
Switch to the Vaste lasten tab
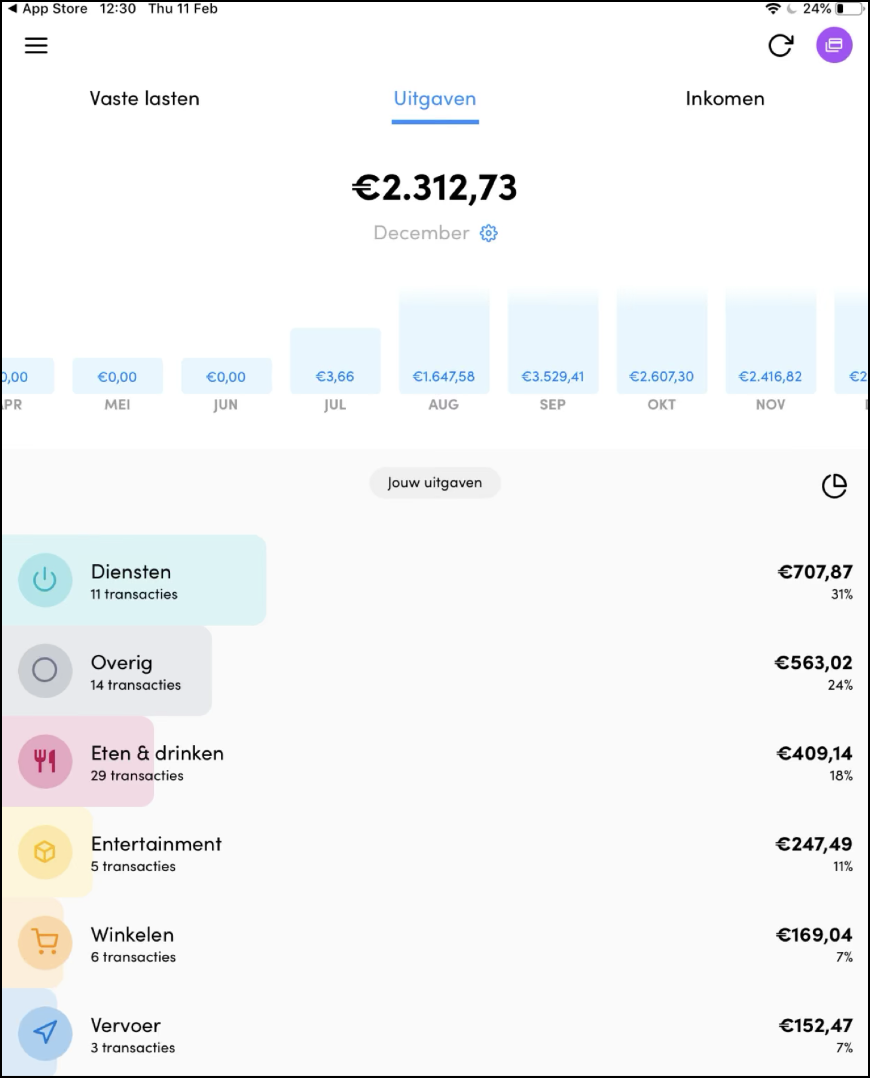click(x=144, y=98)
